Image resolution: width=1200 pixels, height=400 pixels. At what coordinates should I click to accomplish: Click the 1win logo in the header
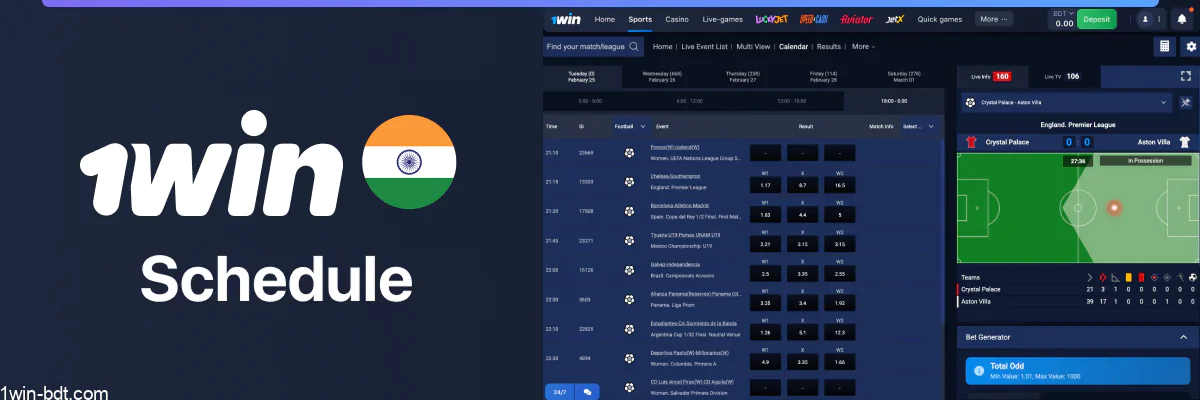click(x=564, y=19)
